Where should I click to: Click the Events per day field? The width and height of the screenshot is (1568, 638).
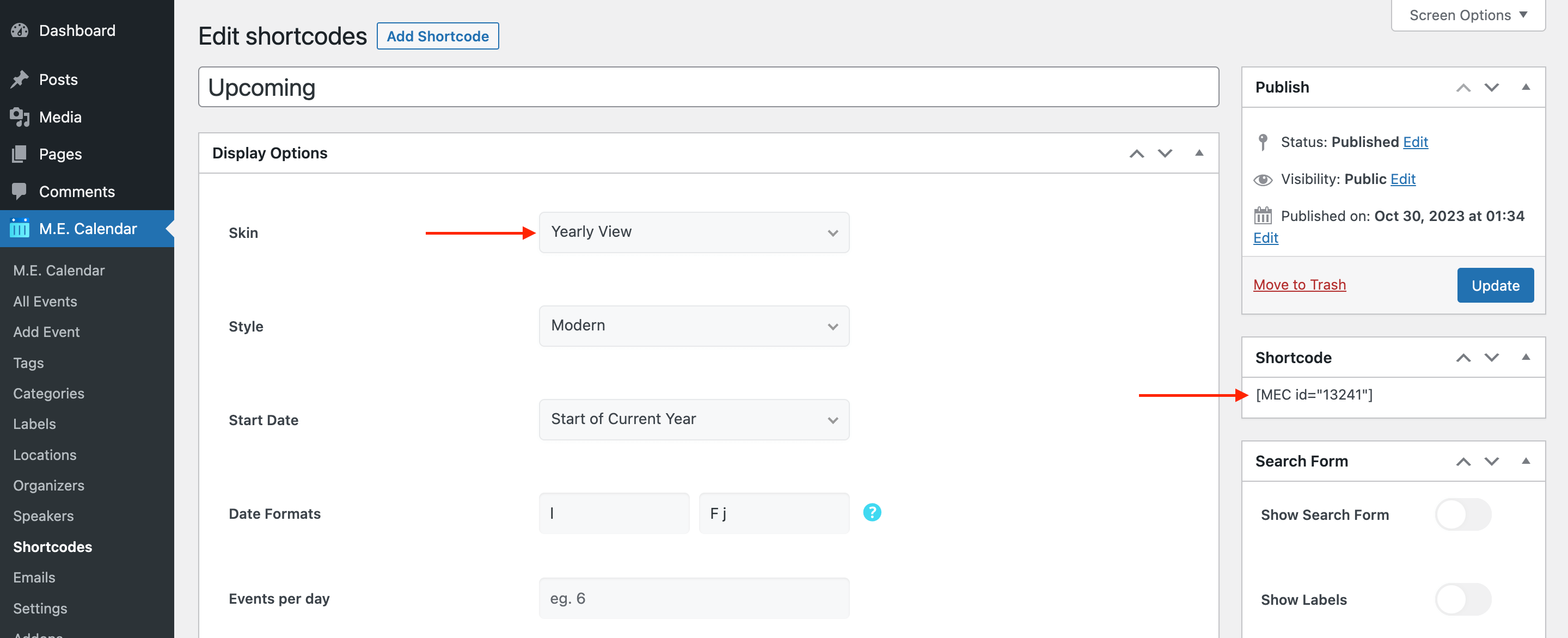click(x=693, y=598)
